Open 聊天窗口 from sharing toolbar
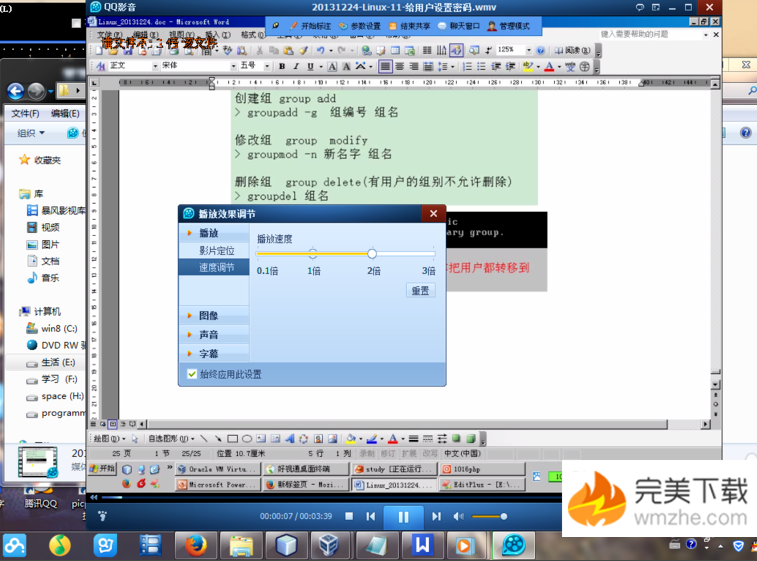This screenshot has height=561, width=757. (459, 26)
